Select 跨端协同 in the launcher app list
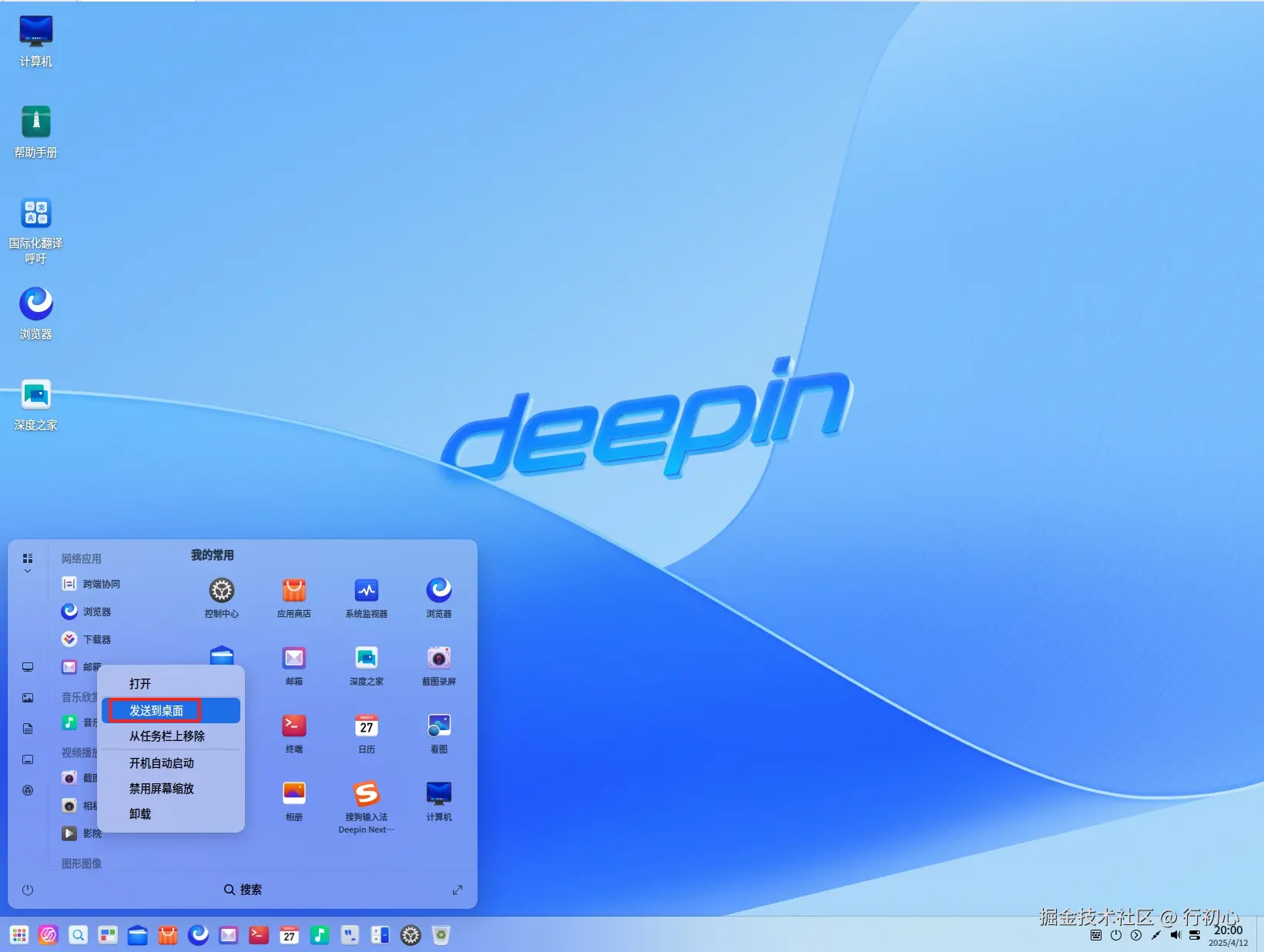 (91, 584)
